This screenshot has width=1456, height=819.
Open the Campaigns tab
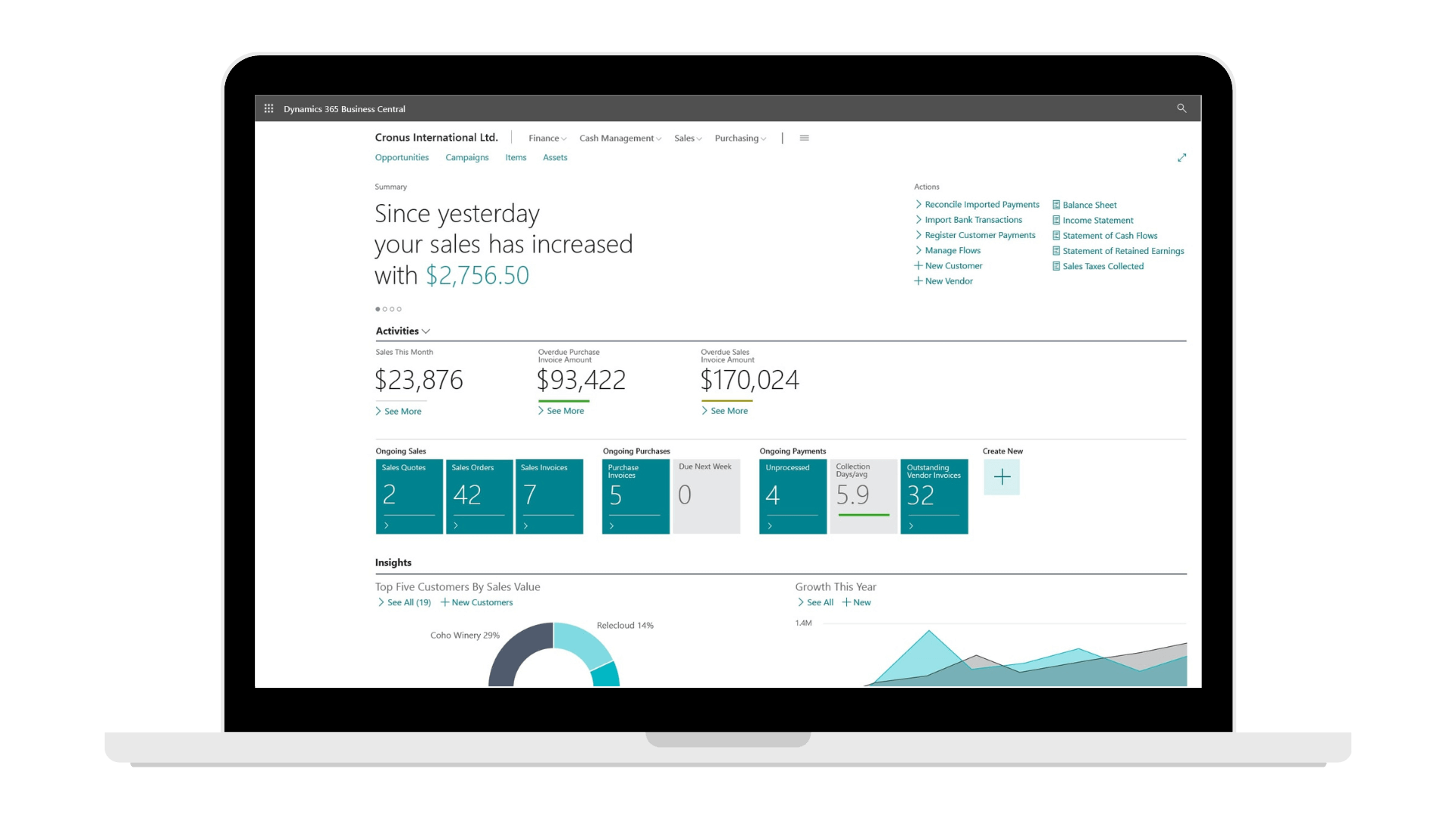pos(467,158)
